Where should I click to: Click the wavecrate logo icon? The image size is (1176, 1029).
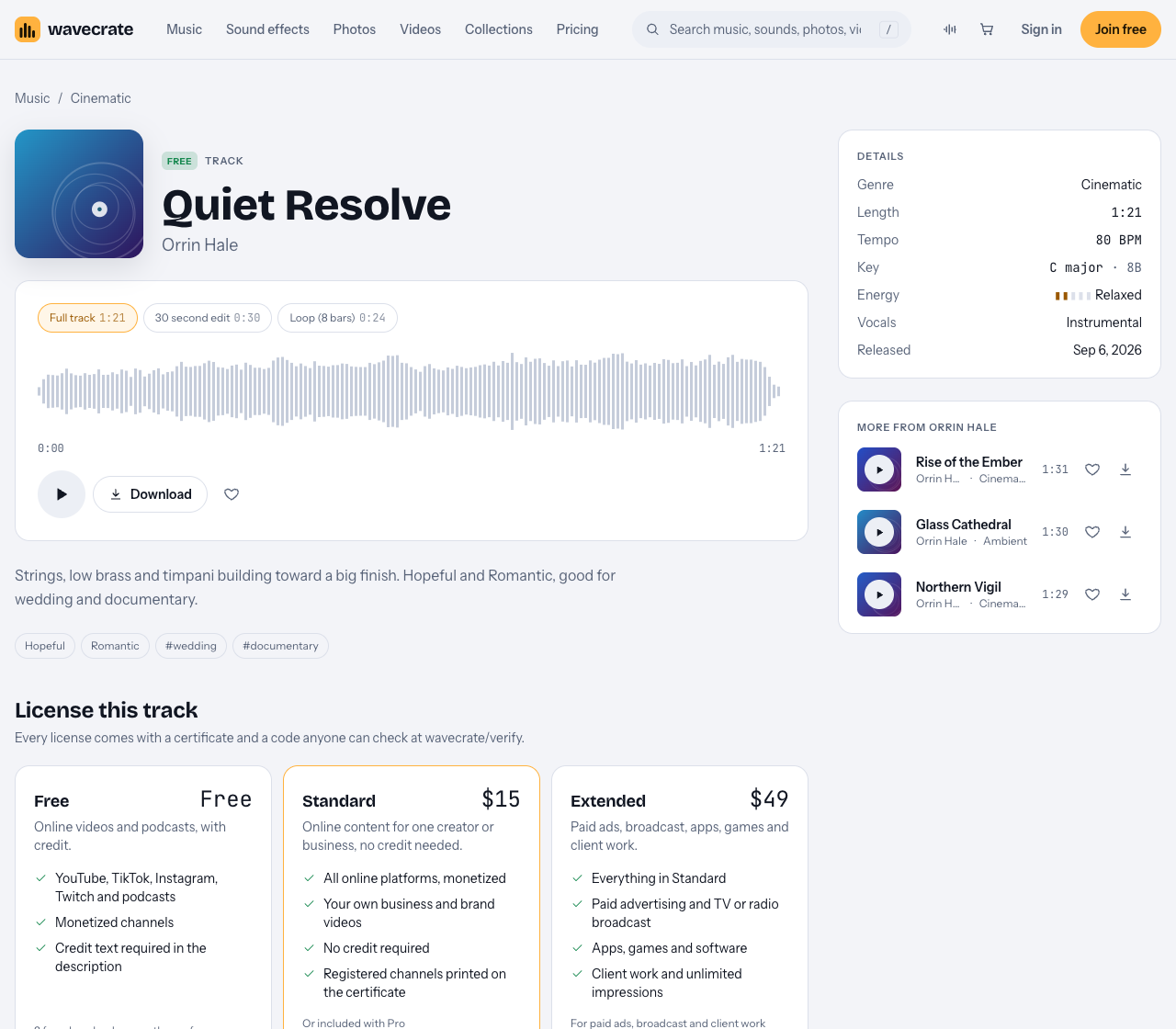28,29
